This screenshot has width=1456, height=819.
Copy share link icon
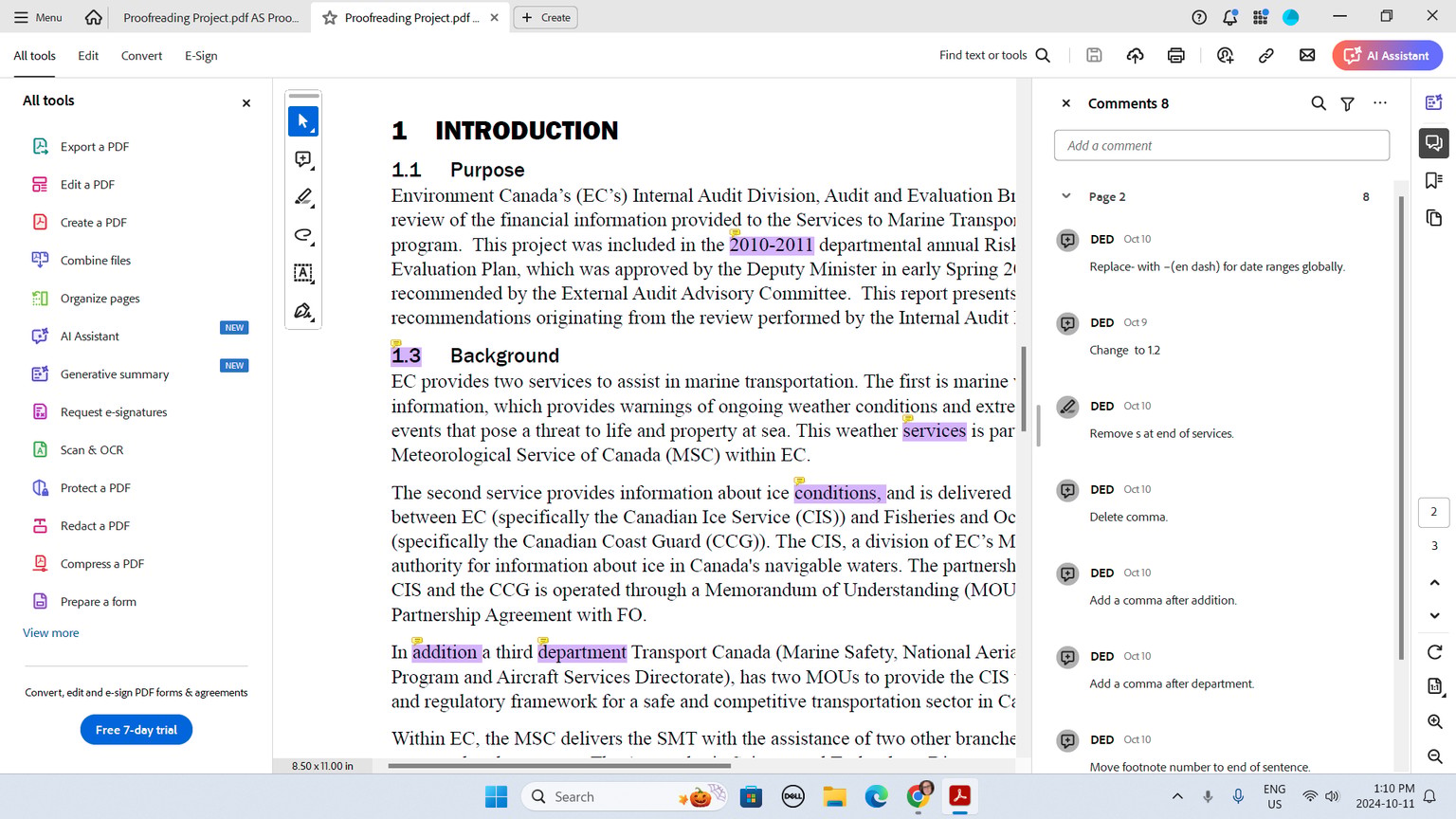1265,55
